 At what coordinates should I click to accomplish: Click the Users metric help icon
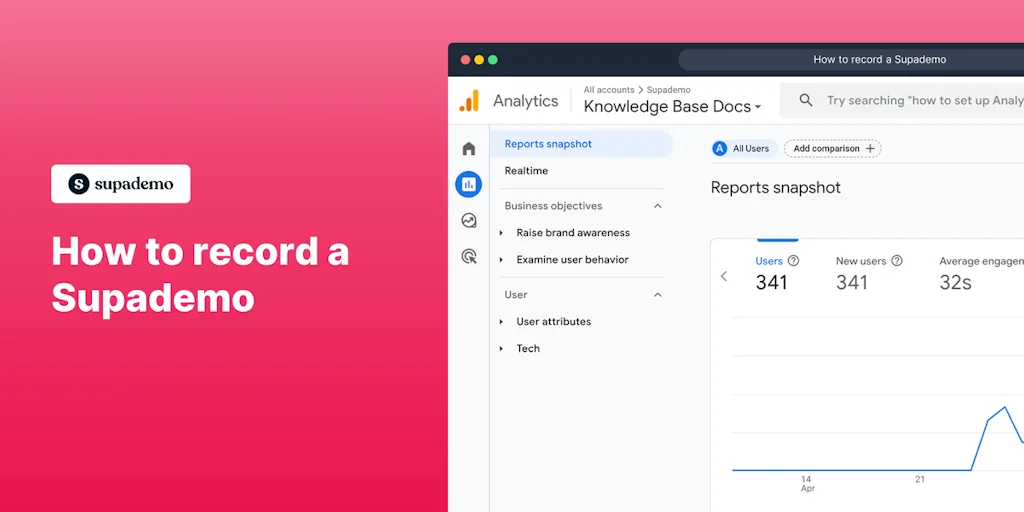pos(793,261)
